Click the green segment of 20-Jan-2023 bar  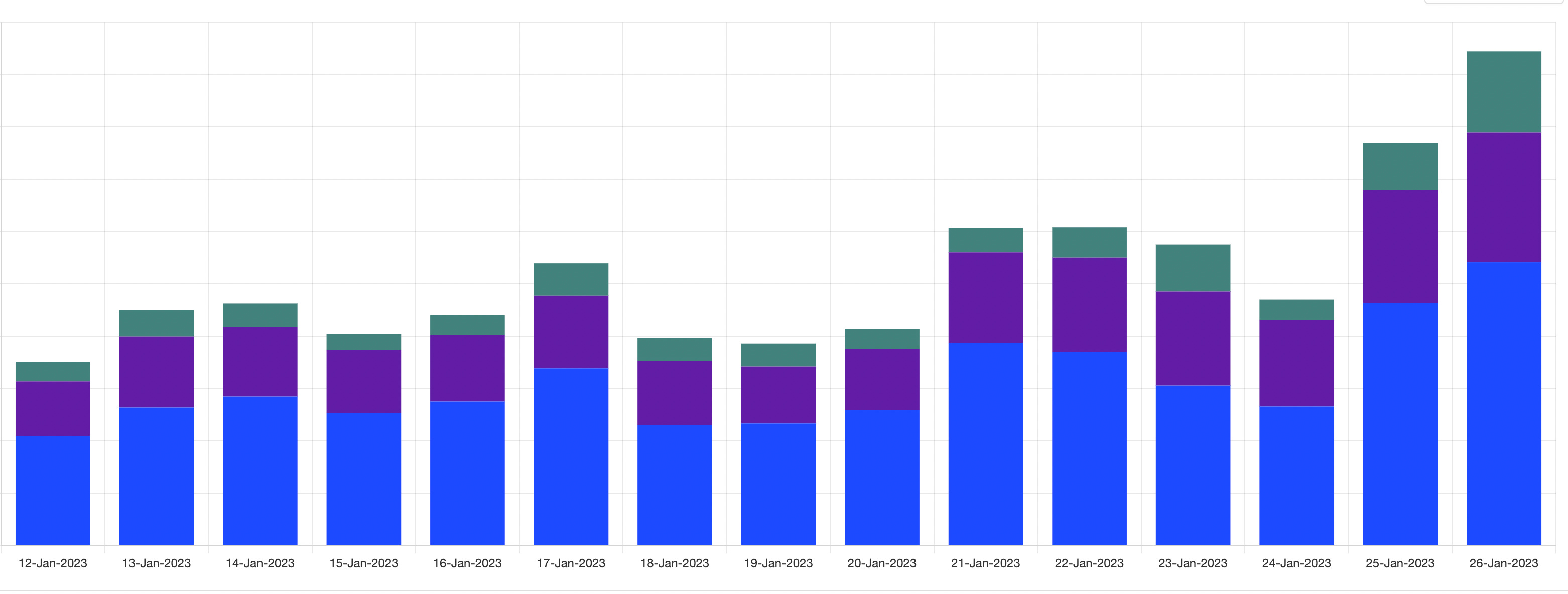[881, 339]
